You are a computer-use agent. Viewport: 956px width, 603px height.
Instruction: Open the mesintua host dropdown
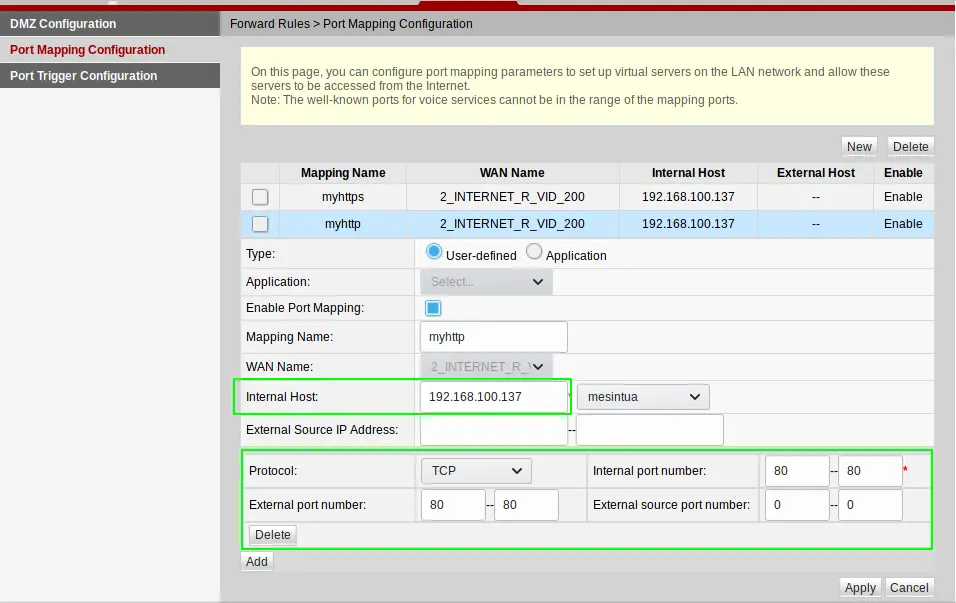click(x=643, y=397)
